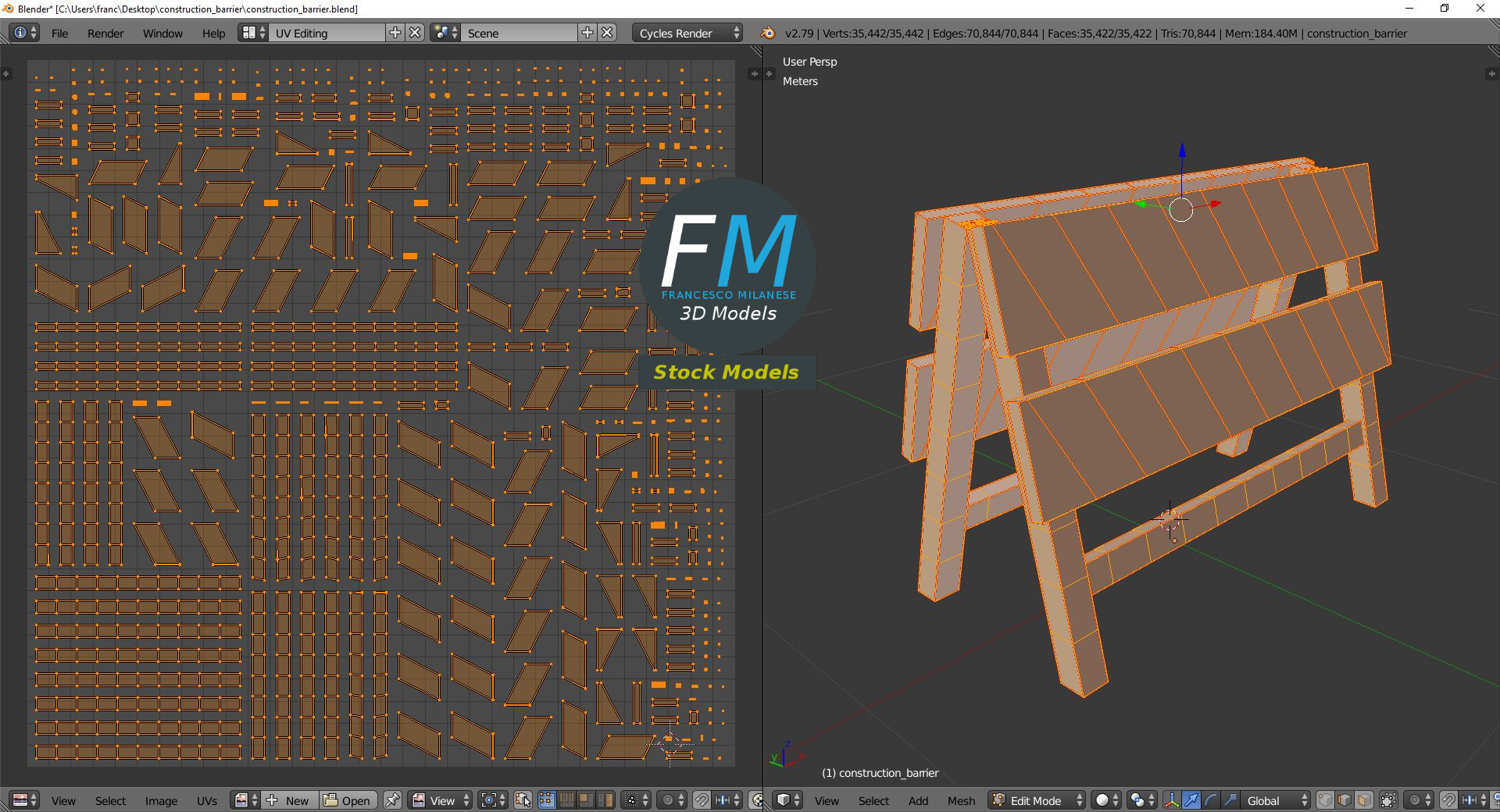The width and height of the screenshot is (1500, 812).
Task: Open the screen layout browse dropdown
Action: (x=253, y=33)
